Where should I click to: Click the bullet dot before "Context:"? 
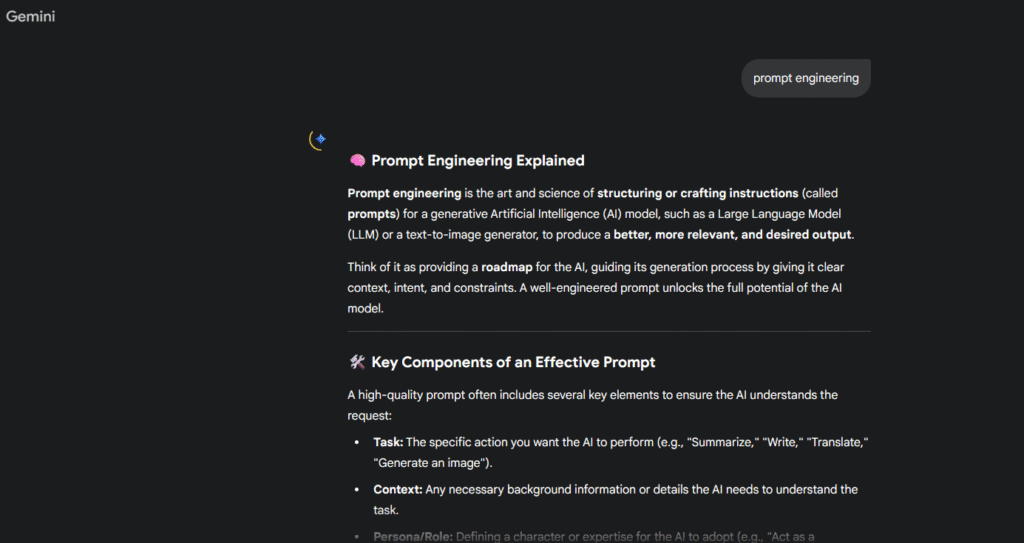[x=357, y=489]
